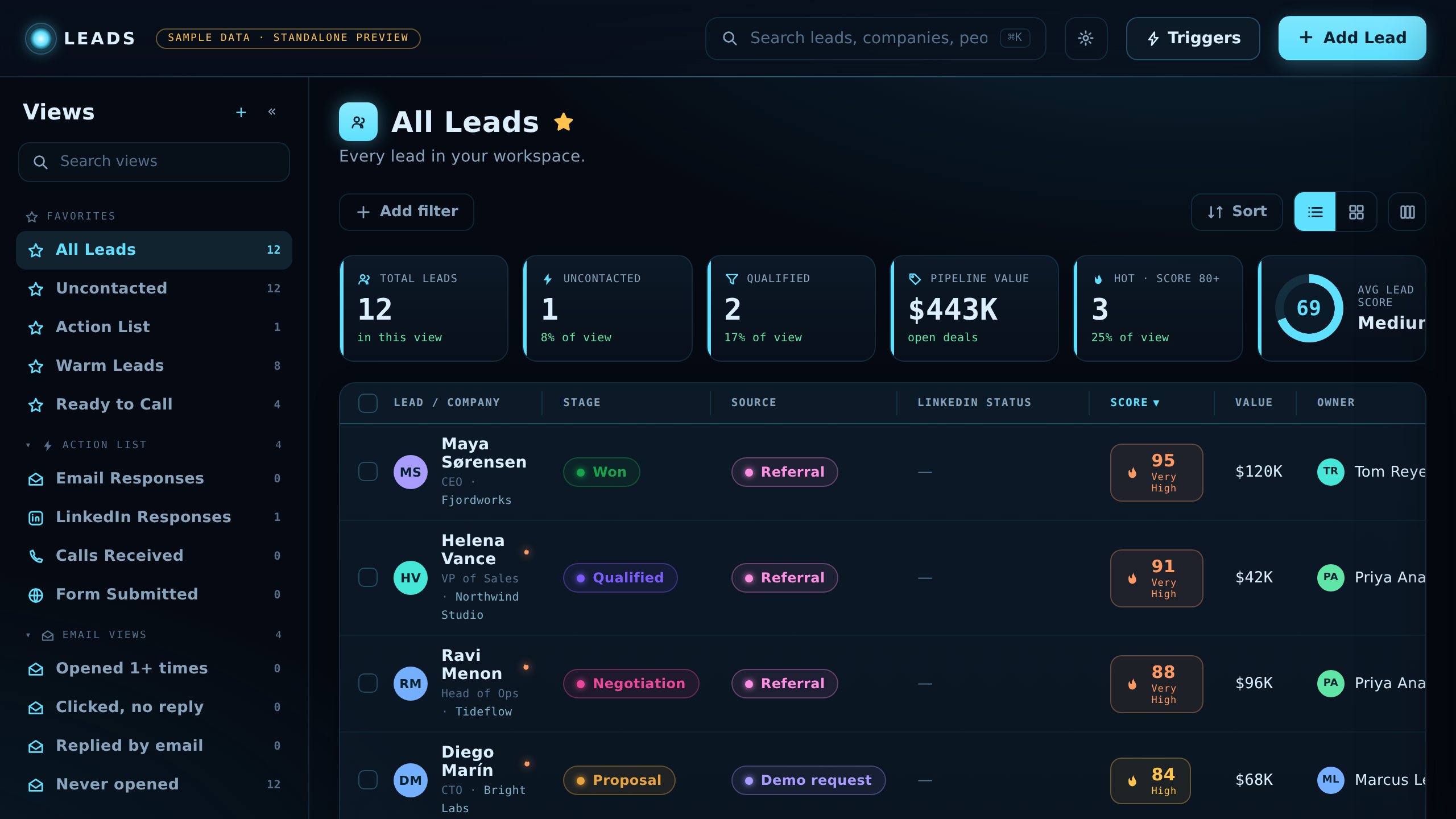Click the Total Leads stat card
This screenshot has height=819, width=1456.
coord(424,308)
